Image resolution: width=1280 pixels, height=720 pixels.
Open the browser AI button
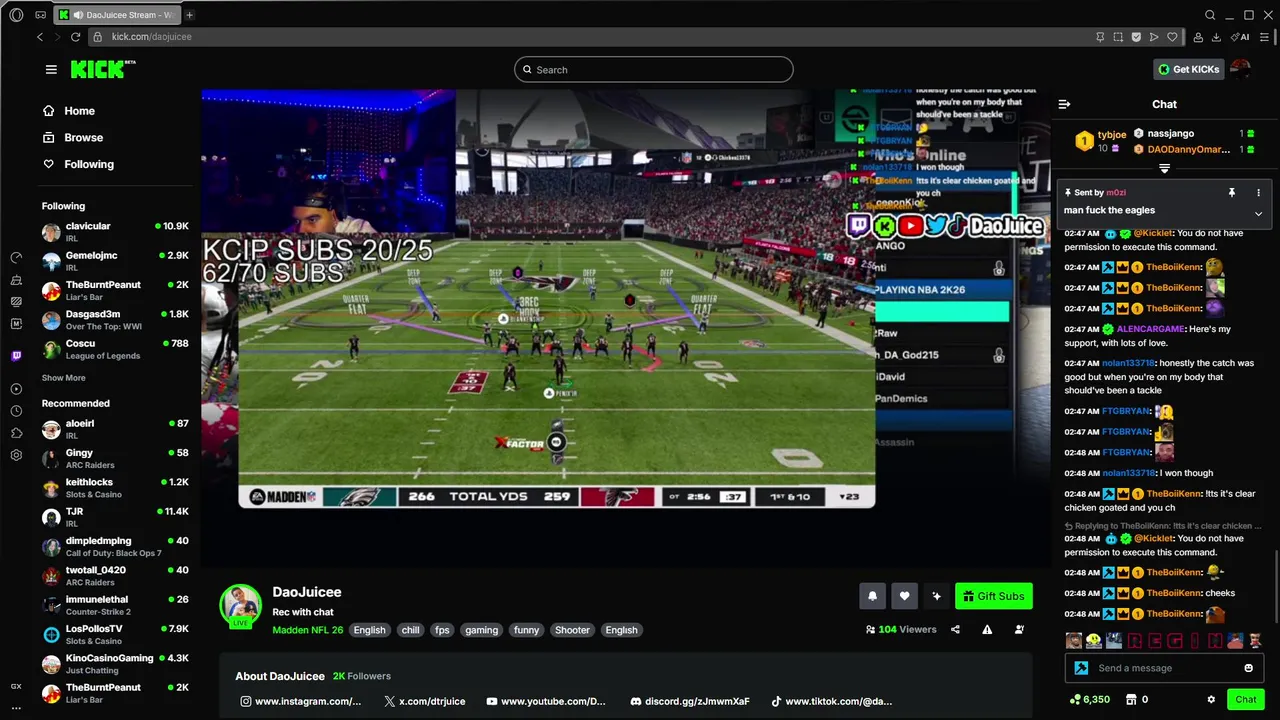tap(1241, 37)
